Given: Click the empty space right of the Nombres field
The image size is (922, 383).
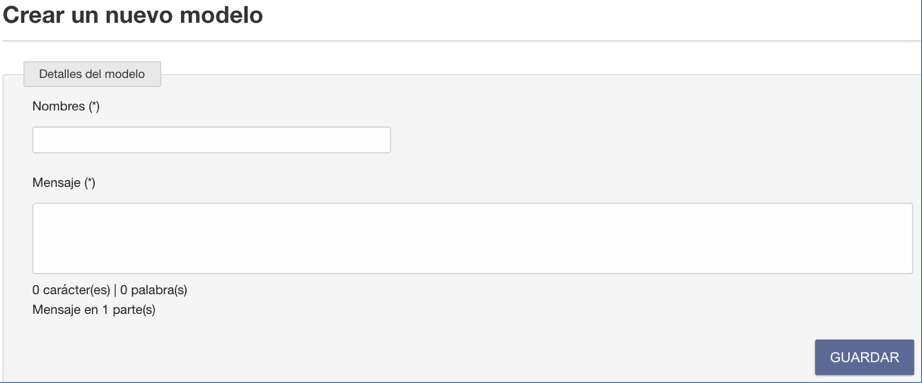Looking at the screenshot, I should [647, 140].
